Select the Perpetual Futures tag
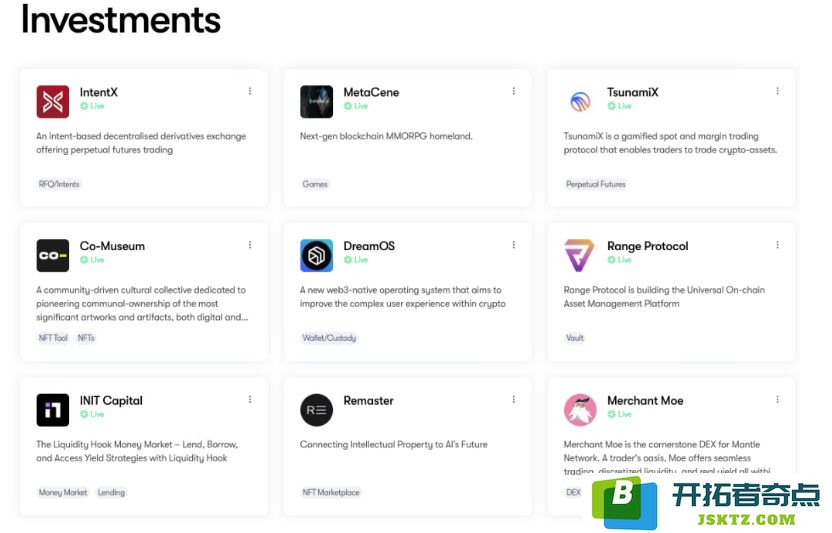Image resolution: width=832 pixels, height=533 pixels. pos(596,184)
